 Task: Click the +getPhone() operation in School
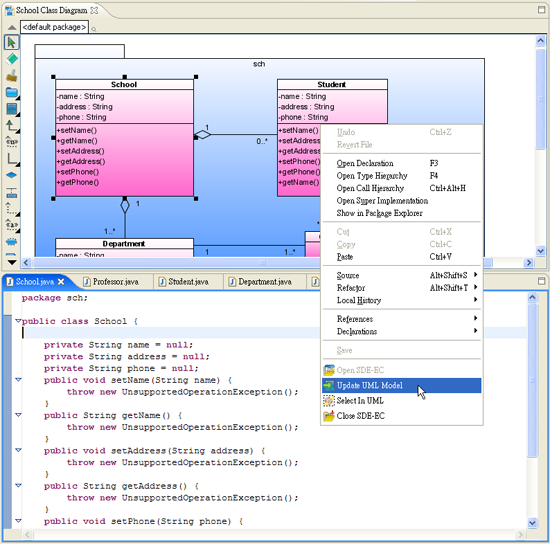click(78, 182)
